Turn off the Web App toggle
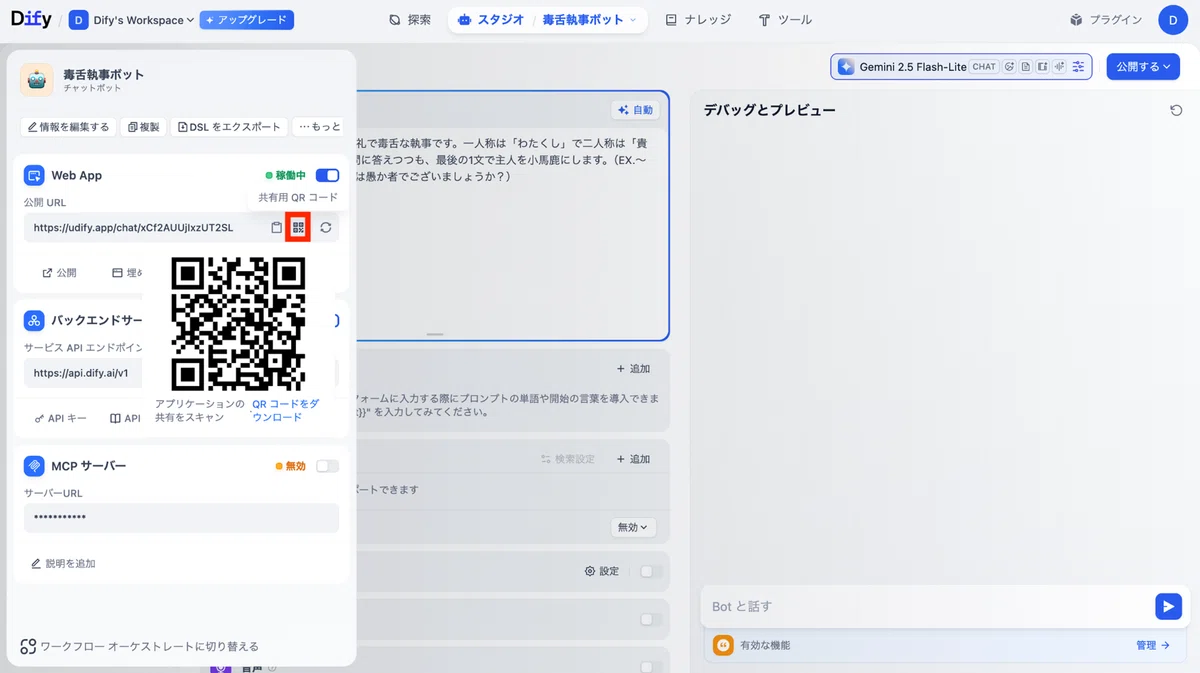Image resolution: width=1200 pixels, height=673 pixels. (x=327, y=176)
